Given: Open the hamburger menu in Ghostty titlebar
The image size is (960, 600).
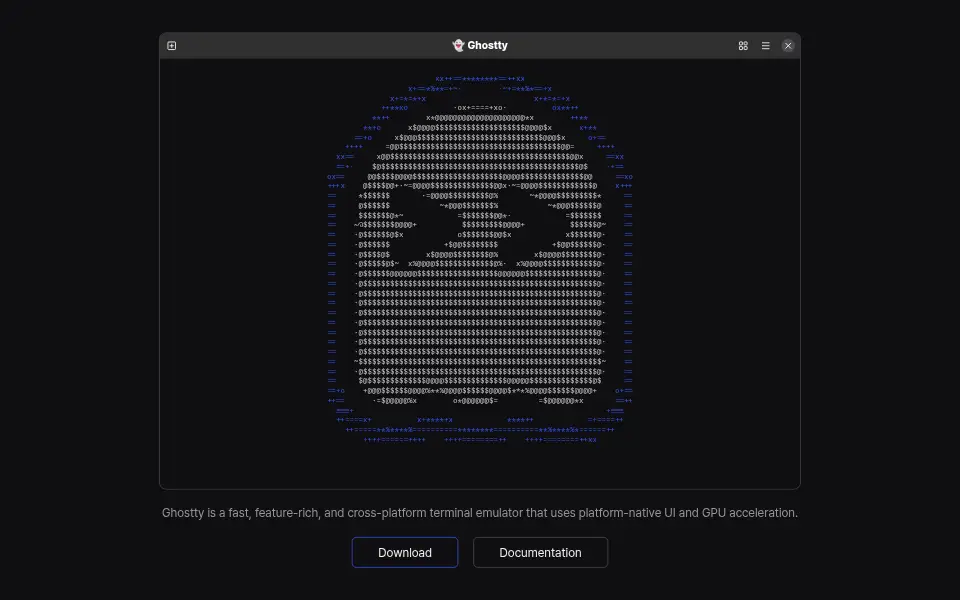Looking at the screenshot, I should click(765, 46).
